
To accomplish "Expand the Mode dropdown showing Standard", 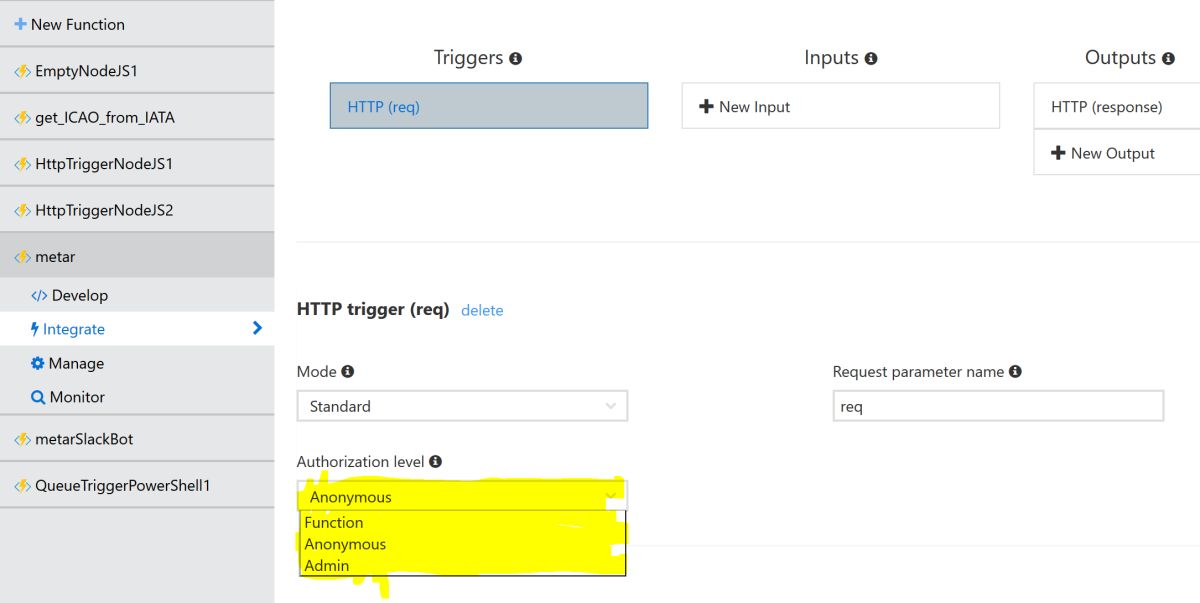I will click(462, 406).
